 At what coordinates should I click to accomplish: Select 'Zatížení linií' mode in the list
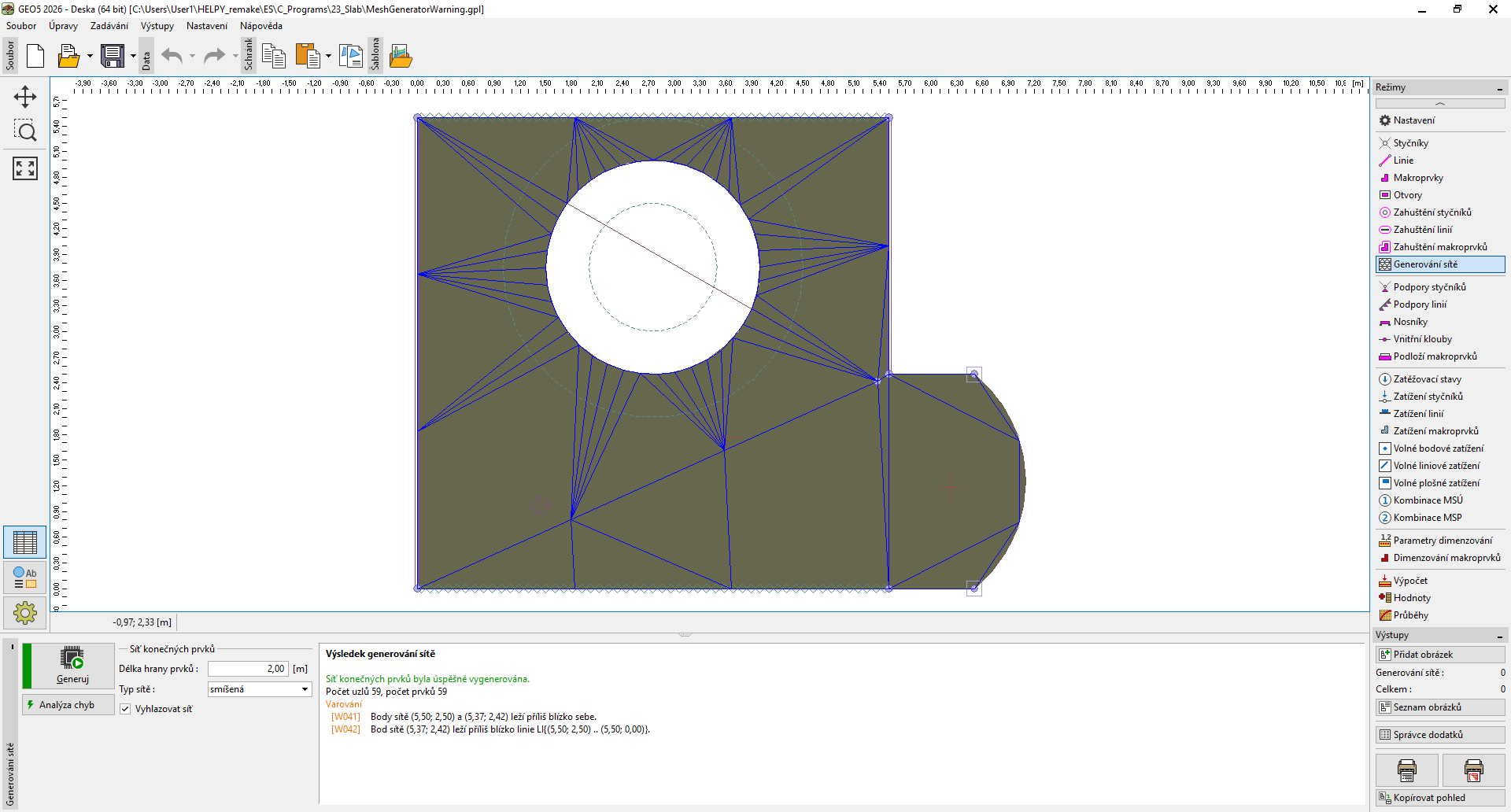click(1418, 414)
